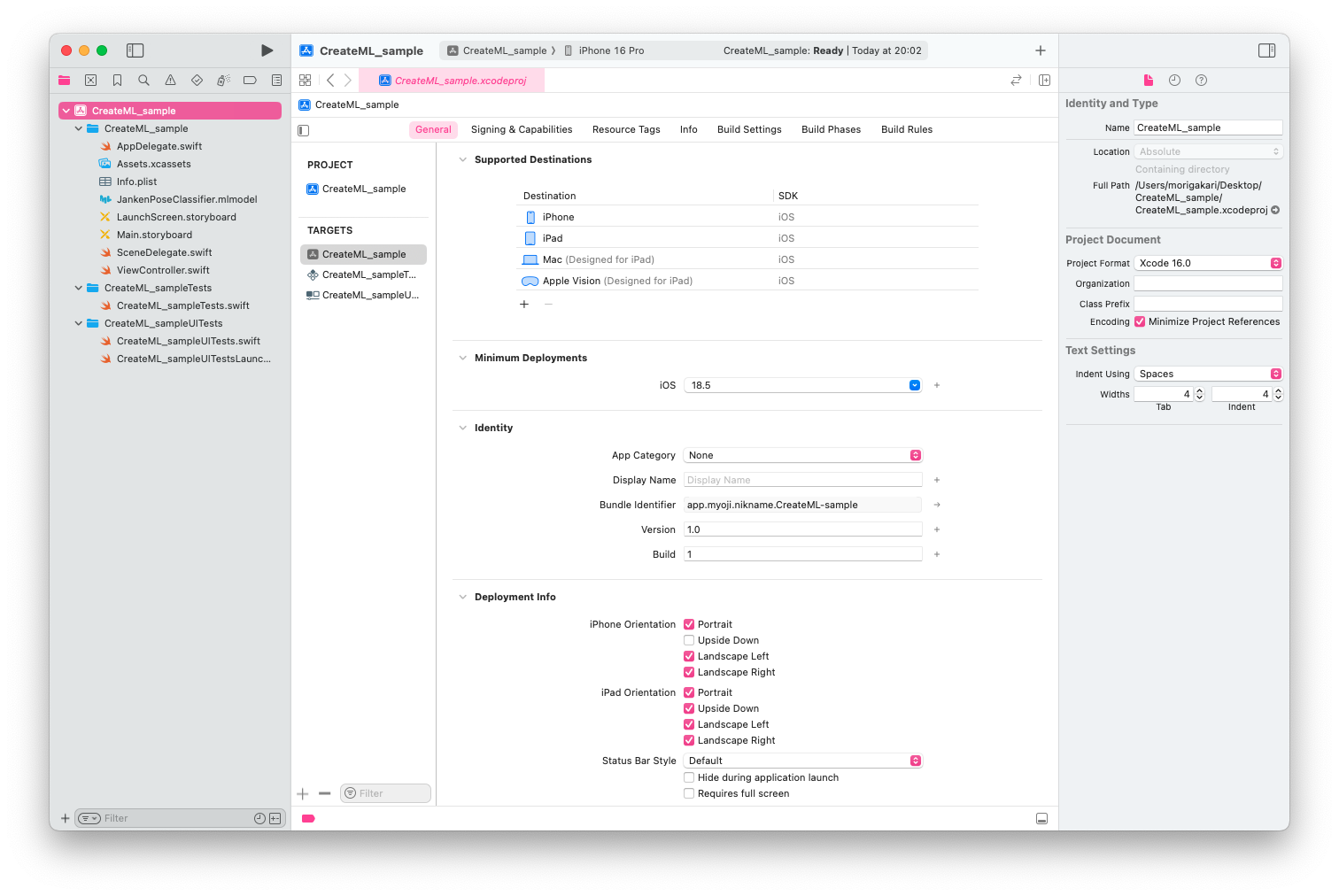Viewport: 1339px width, 896px height.
Task: Open the Breakpoint navigator icon
Action: coord(250,81)
